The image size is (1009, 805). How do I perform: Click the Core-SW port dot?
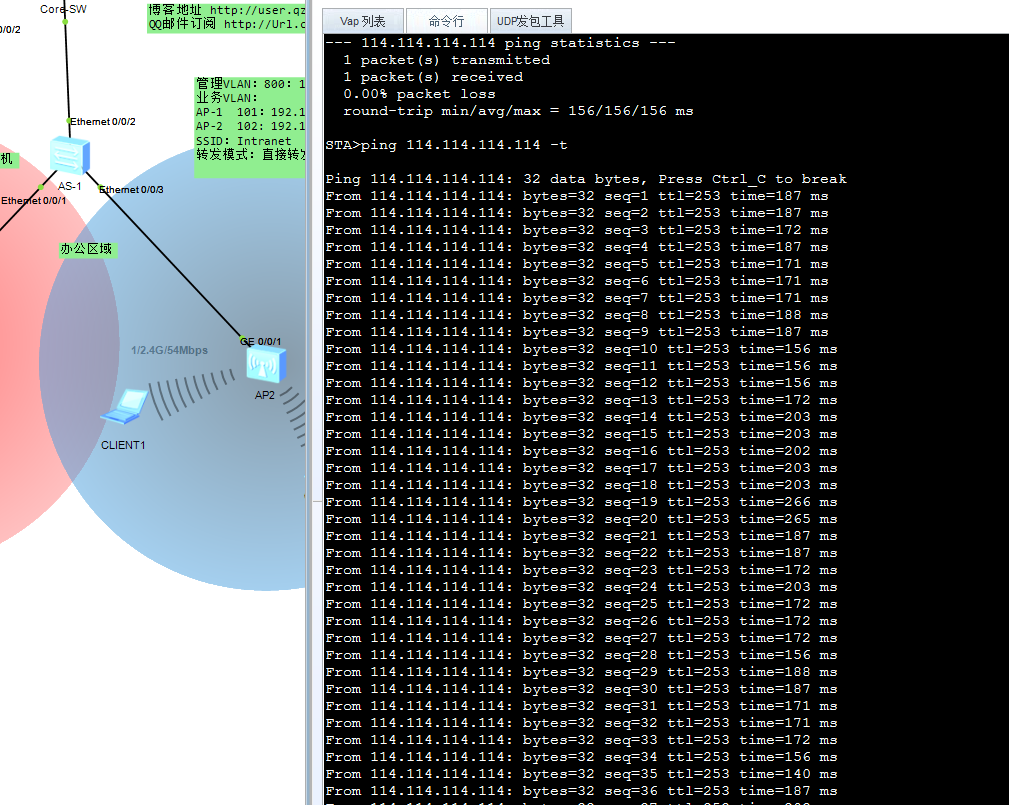[x=65, y=22]
